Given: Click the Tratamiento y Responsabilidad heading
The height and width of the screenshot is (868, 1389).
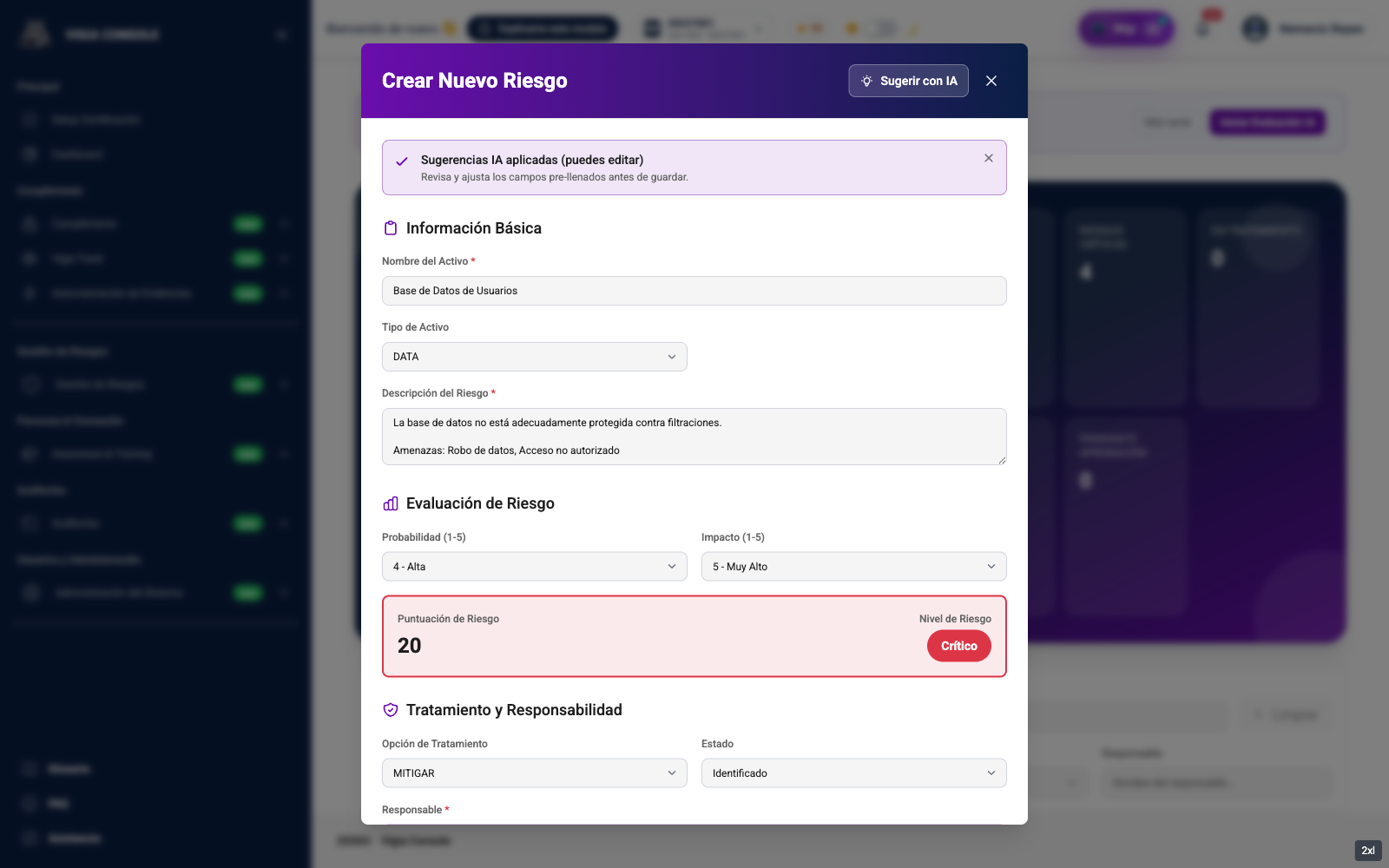Looking at the screenshot, I should tap(514, 710).
